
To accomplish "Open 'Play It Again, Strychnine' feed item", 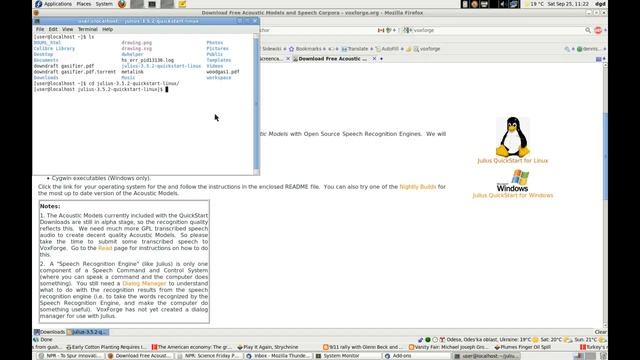I will [x=268, y=347].
